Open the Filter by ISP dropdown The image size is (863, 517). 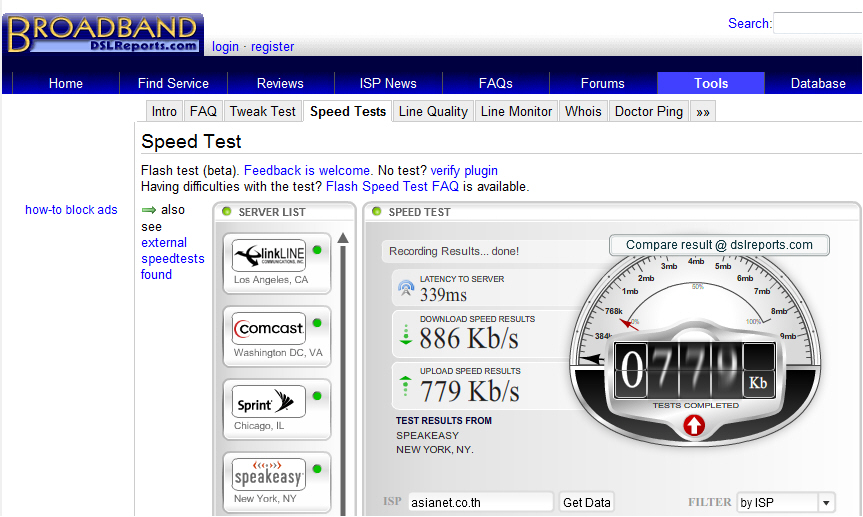[786, 503]
